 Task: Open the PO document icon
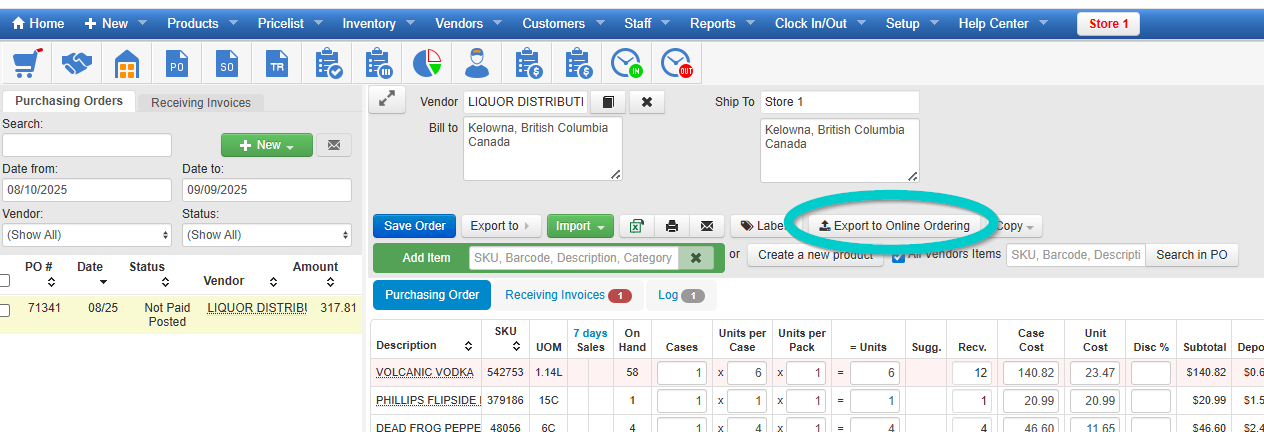177,64
